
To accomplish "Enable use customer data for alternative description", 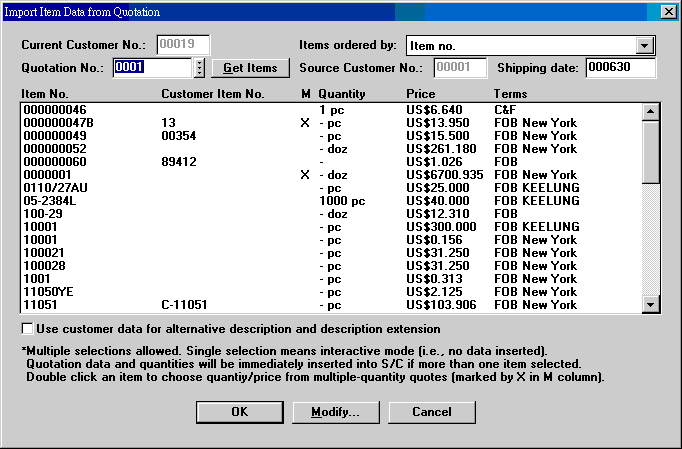I will [x=27, y=328].
